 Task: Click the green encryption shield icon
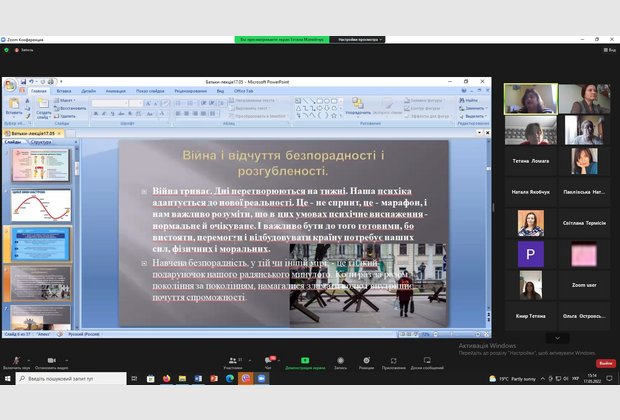(x=6, y=50)
